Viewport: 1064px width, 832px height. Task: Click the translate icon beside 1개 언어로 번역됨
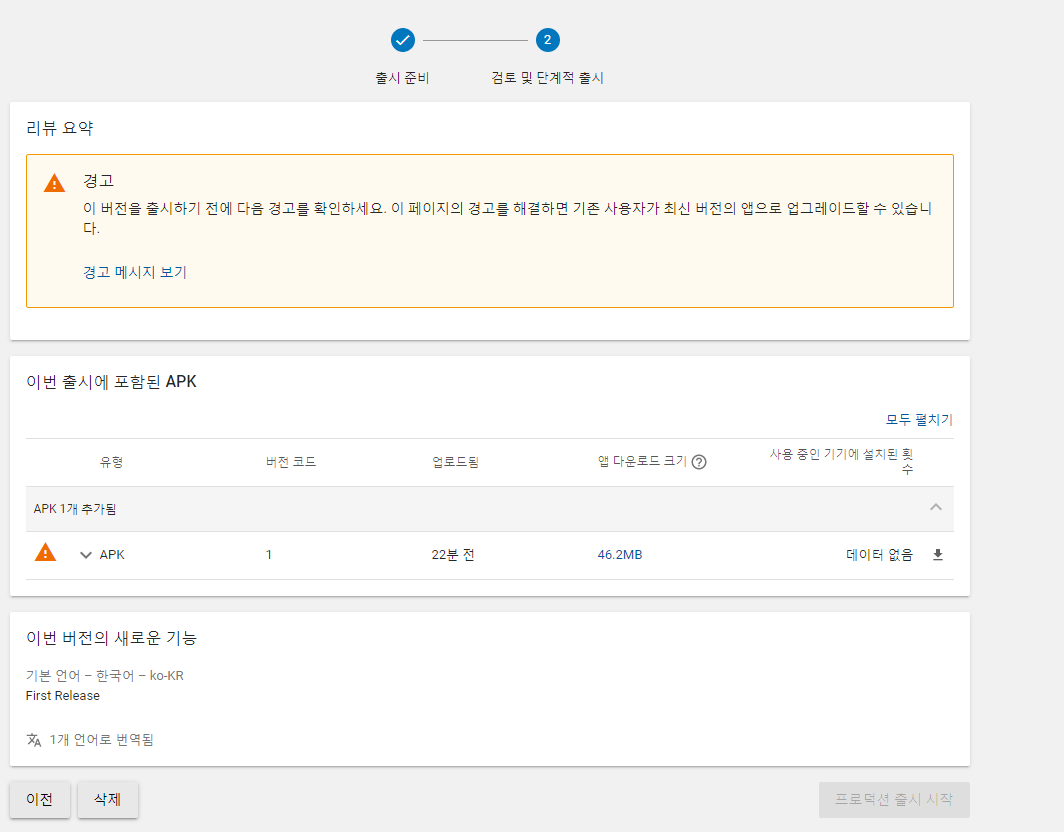(34, 740)
